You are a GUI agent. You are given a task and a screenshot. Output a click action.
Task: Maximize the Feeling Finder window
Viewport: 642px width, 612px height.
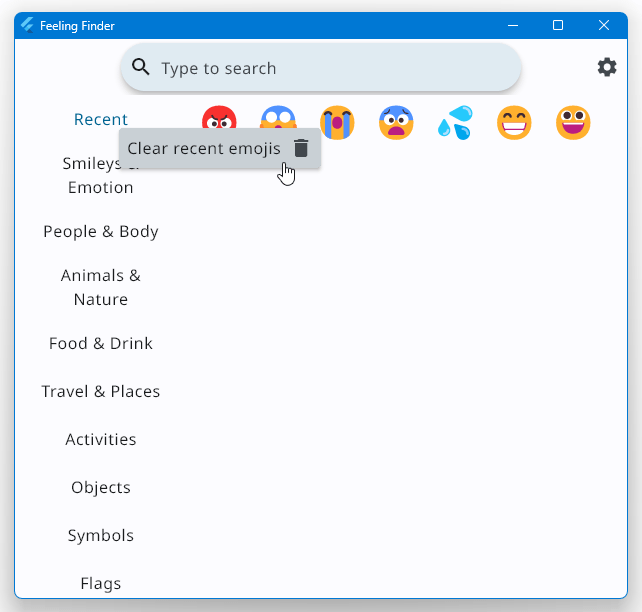pyautogui.click(x=558, y=25)
